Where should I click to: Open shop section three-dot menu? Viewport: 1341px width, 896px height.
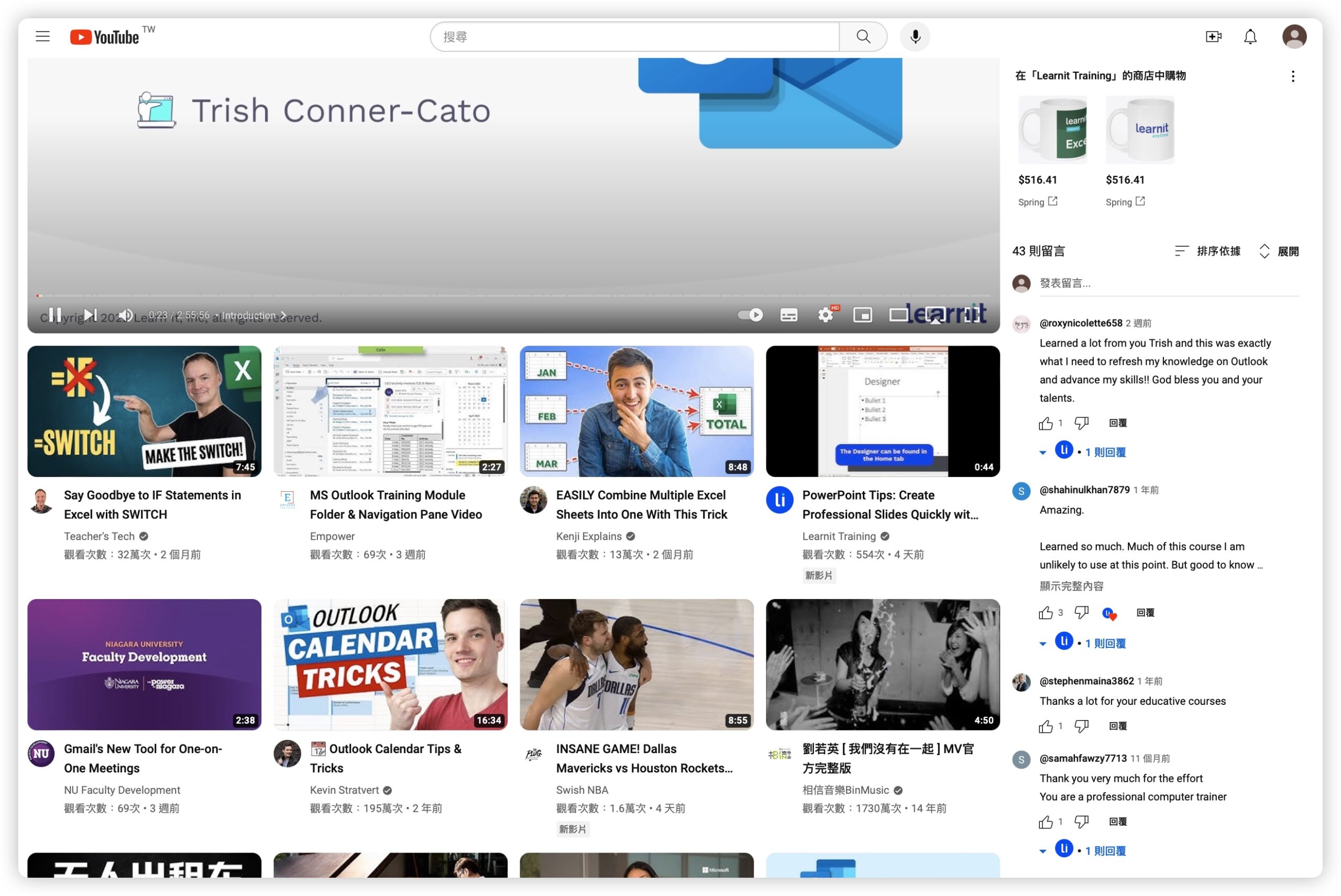[1292, 76]
